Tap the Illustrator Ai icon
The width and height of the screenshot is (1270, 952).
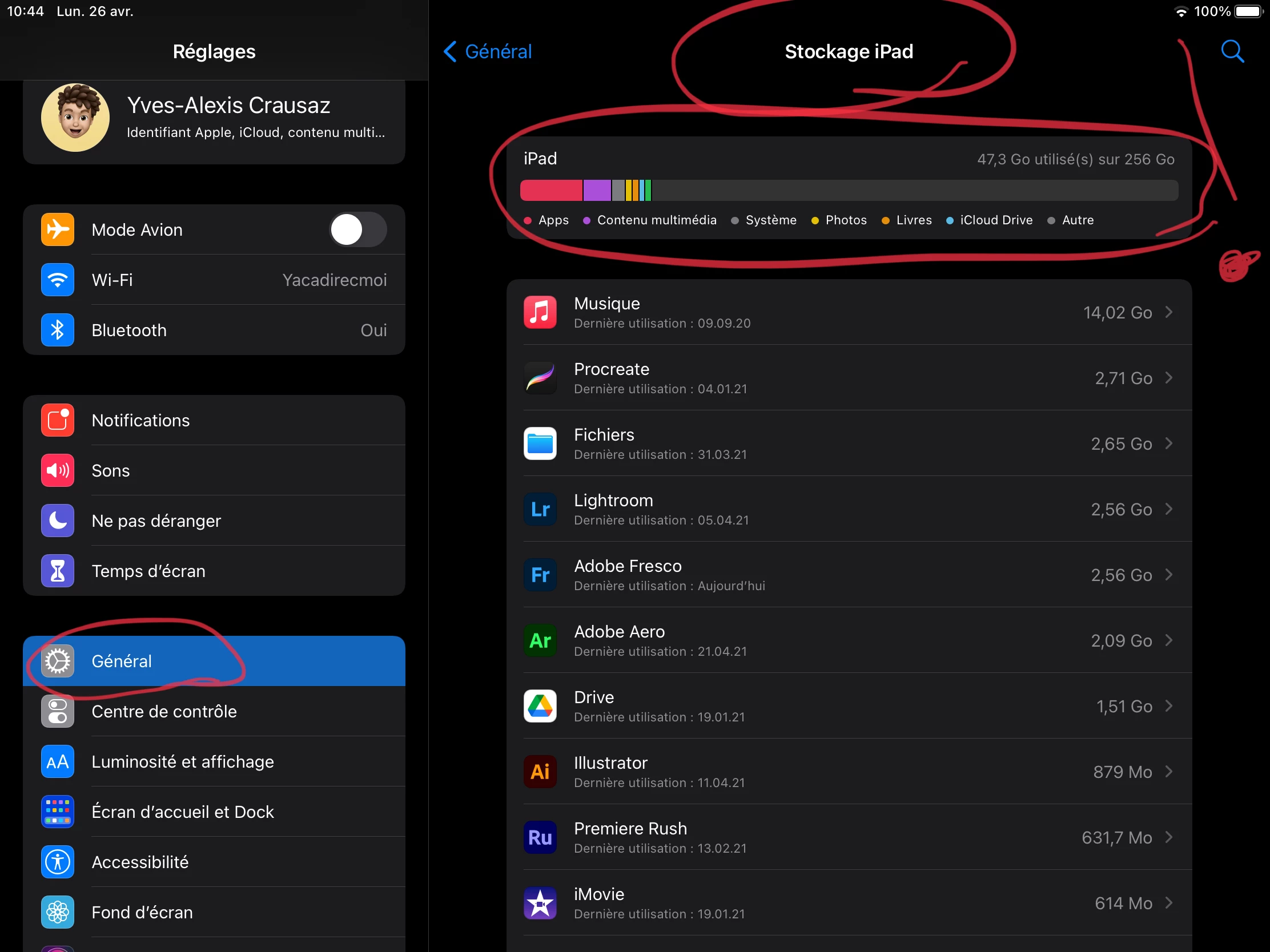point(540,772)
